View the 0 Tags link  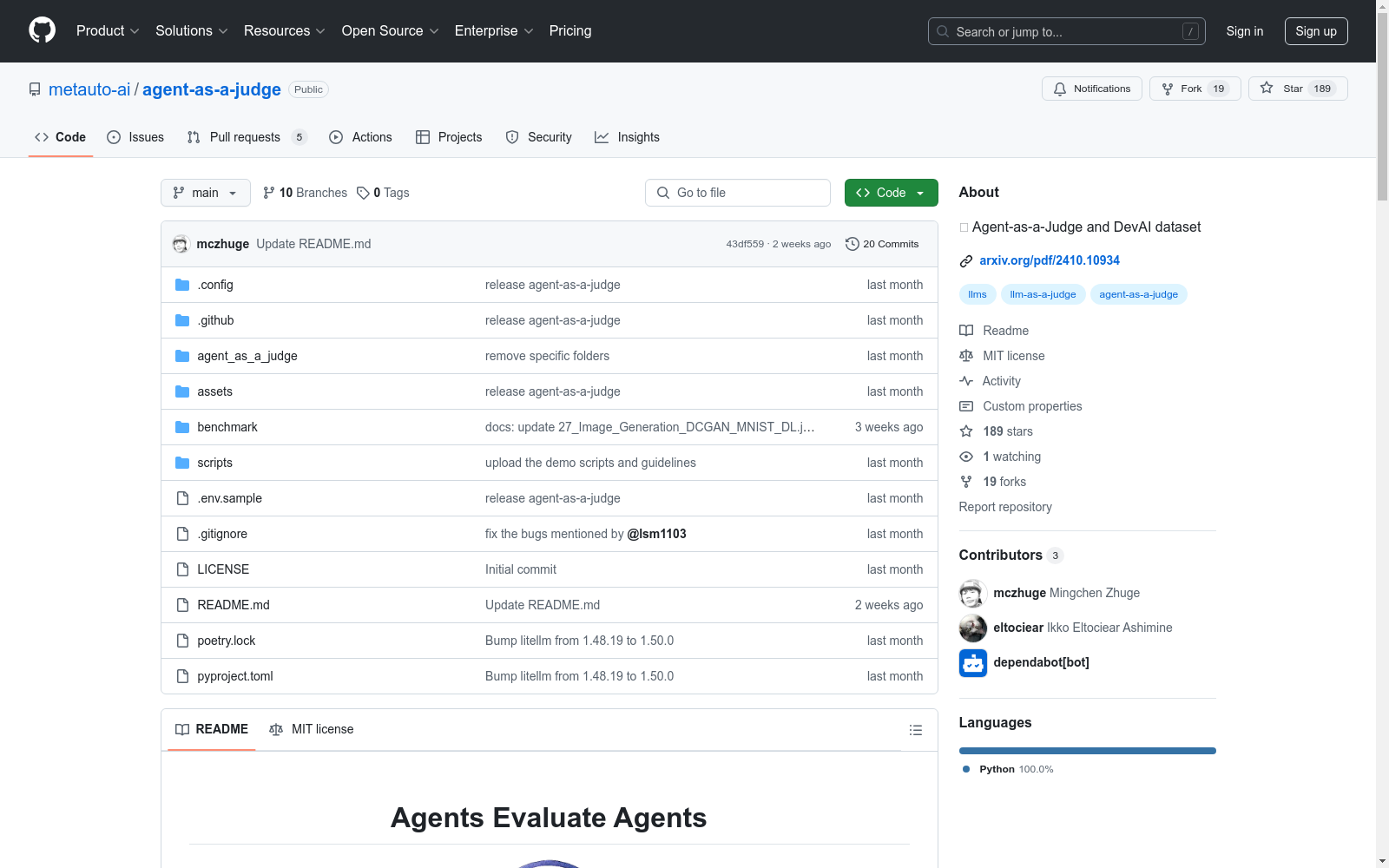coord(383,193)
